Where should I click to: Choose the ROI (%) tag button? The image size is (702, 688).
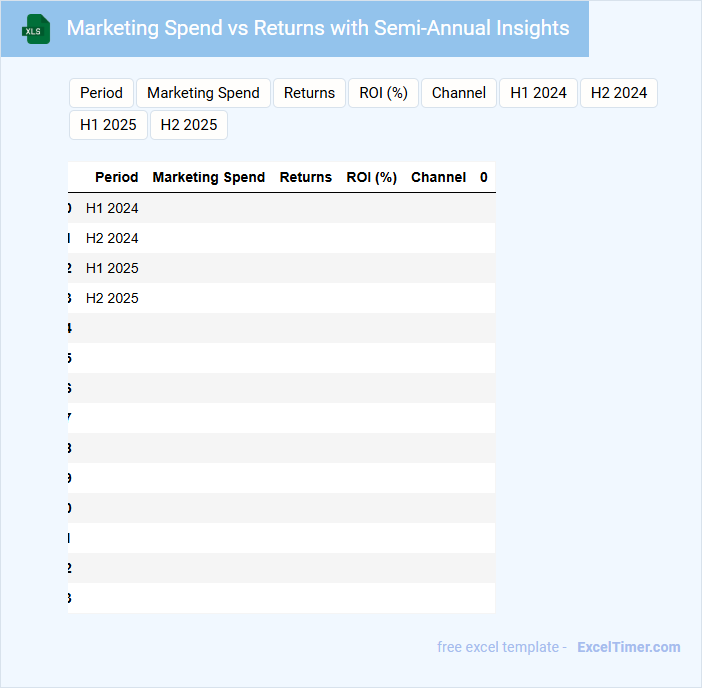[383, 93]
